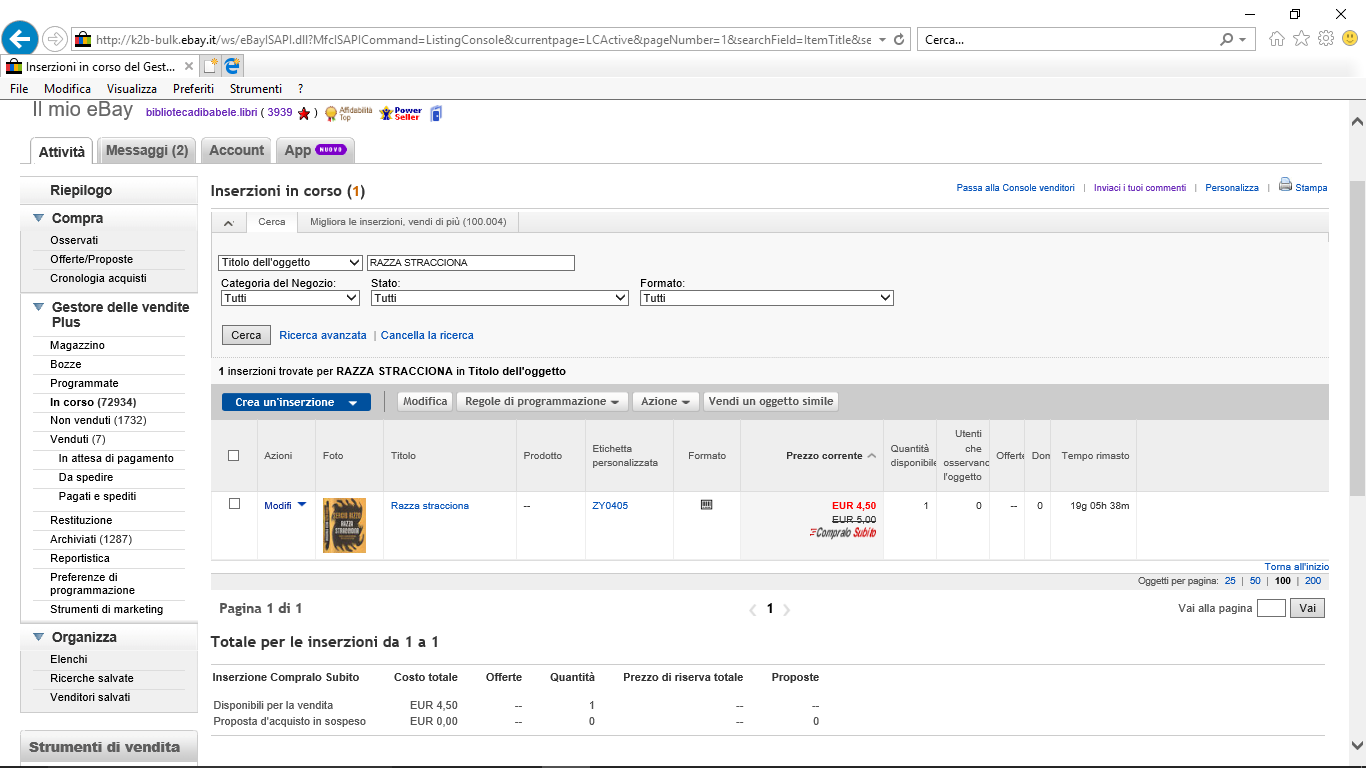Open the Stato filter dropdown

(500, 298)
